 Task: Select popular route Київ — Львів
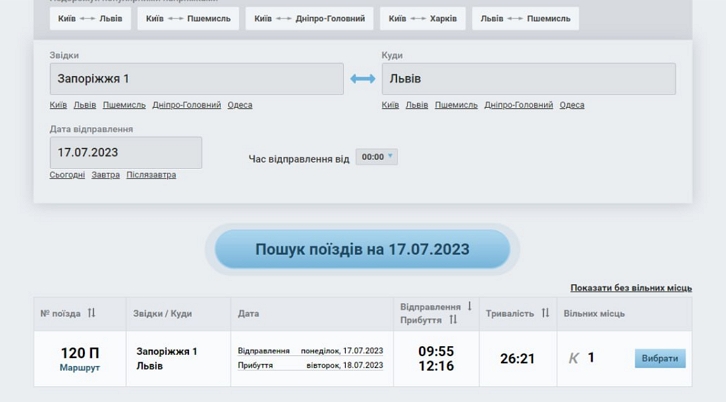pyautogui.click(x=90, y=19)
